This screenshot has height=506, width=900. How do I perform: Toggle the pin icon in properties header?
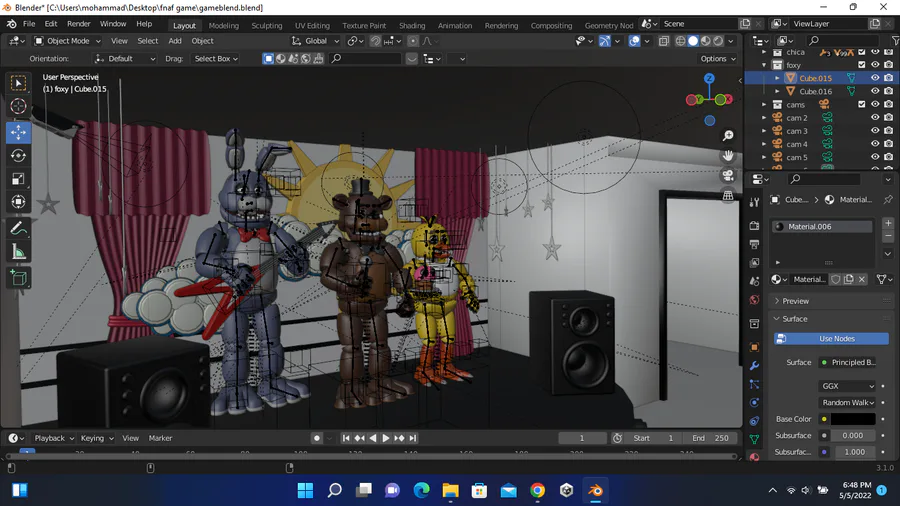point(888,200)
